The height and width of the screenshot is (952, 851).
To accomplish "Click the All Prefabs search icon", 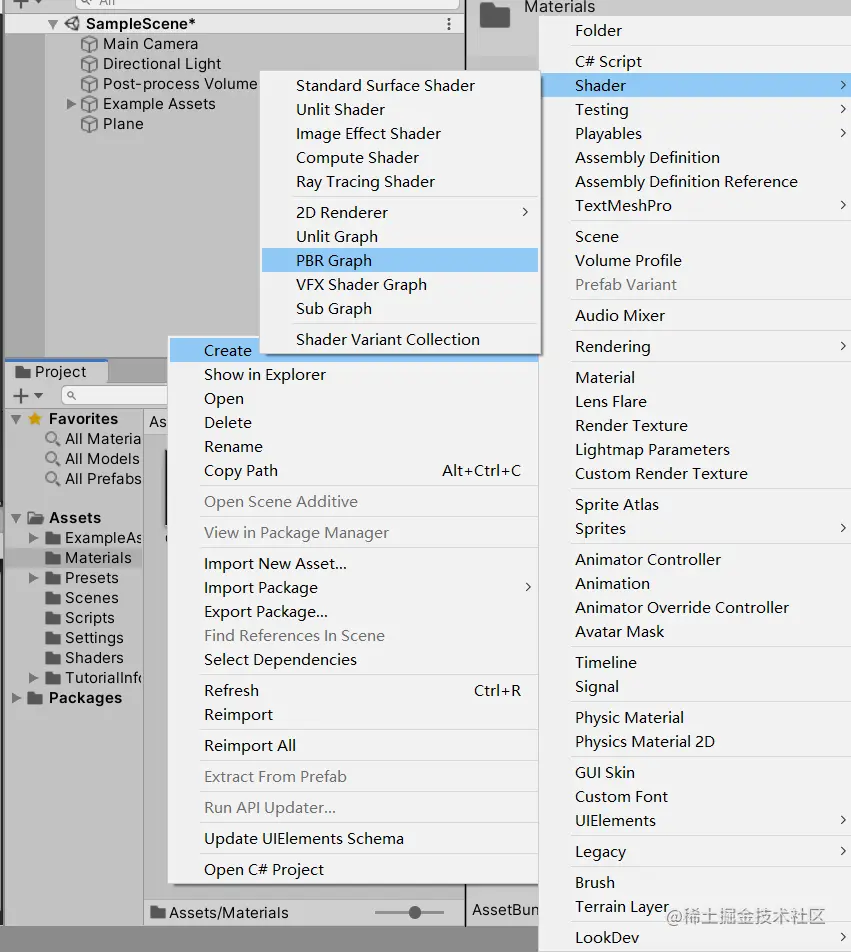I will tap(53, 479).
